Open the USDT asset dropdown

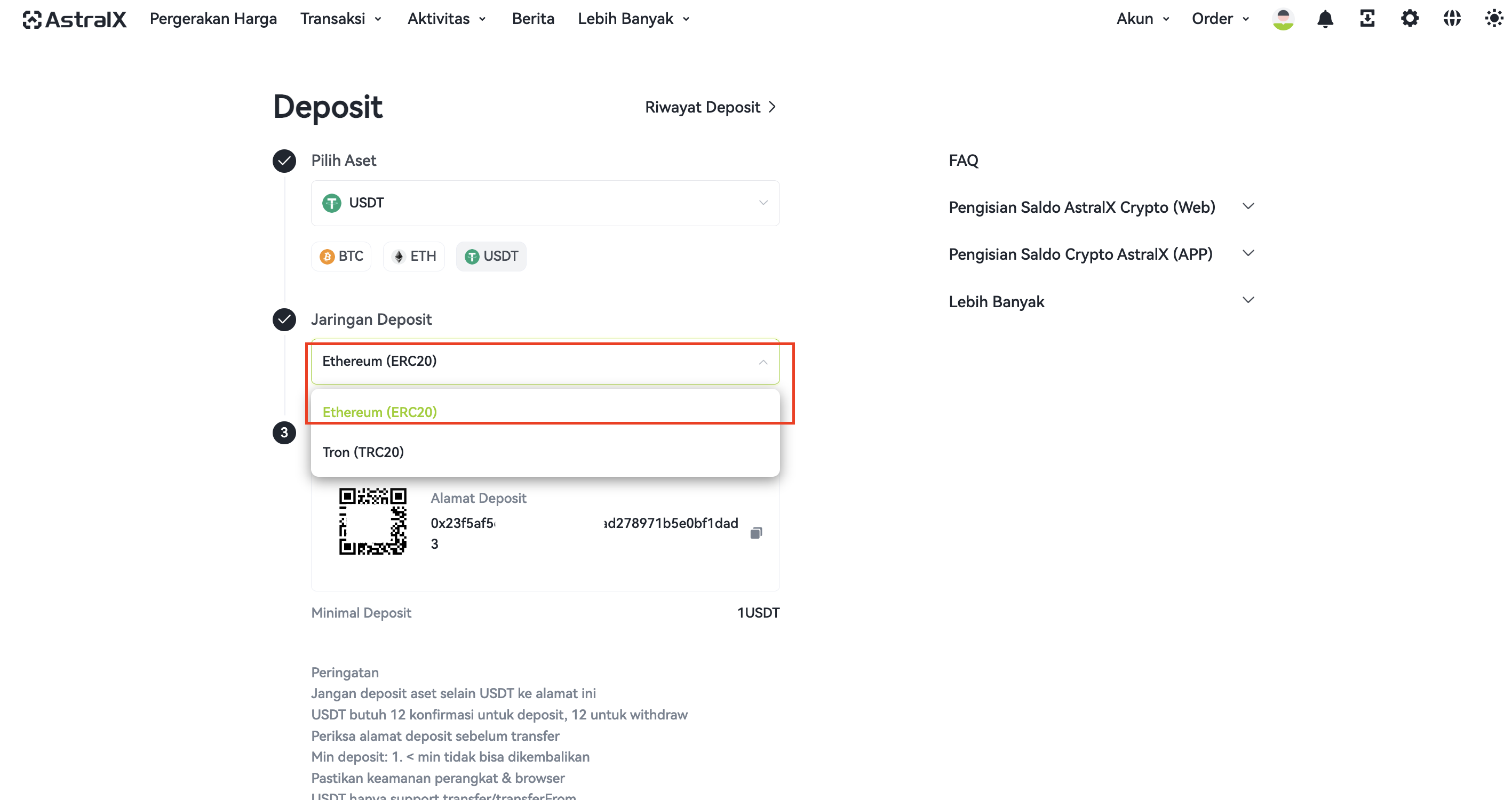545,203
